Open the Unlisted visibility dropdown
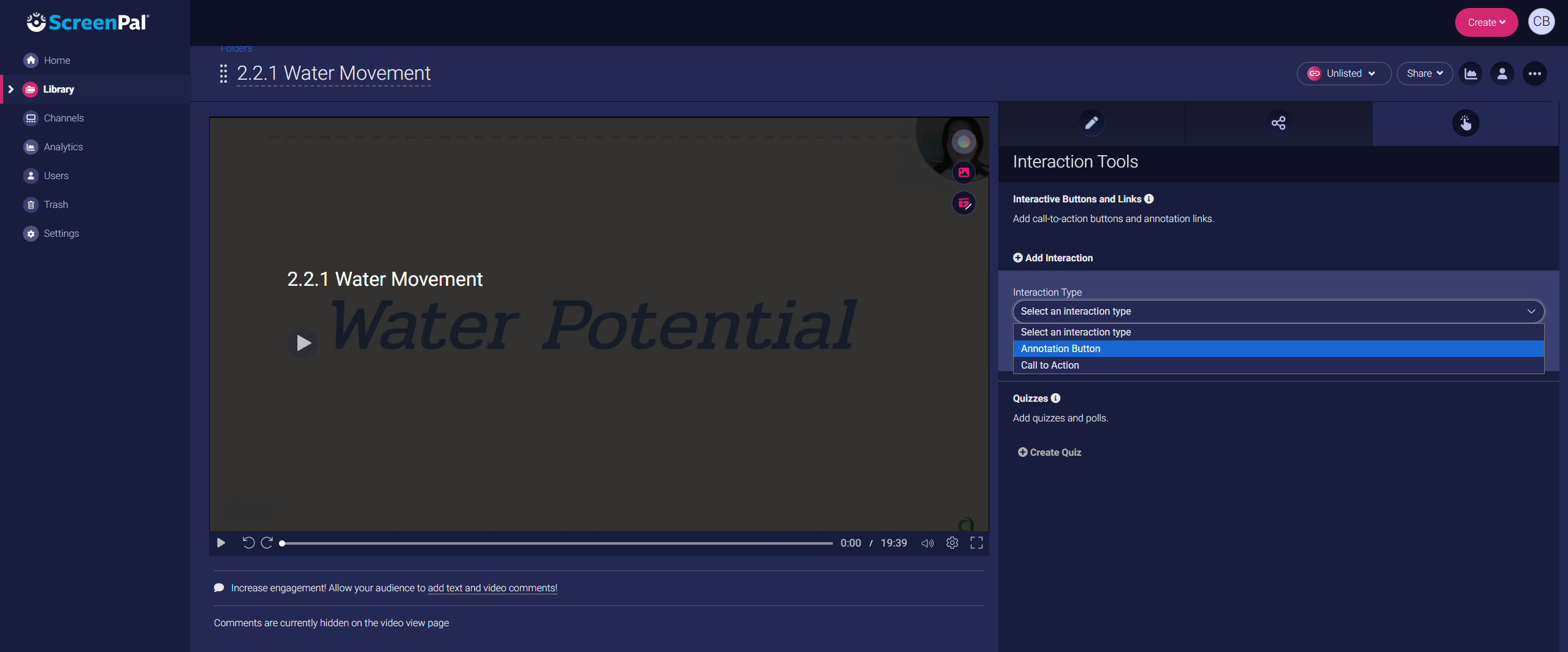Viewport: 1568px width, 652px height. 1343,73
